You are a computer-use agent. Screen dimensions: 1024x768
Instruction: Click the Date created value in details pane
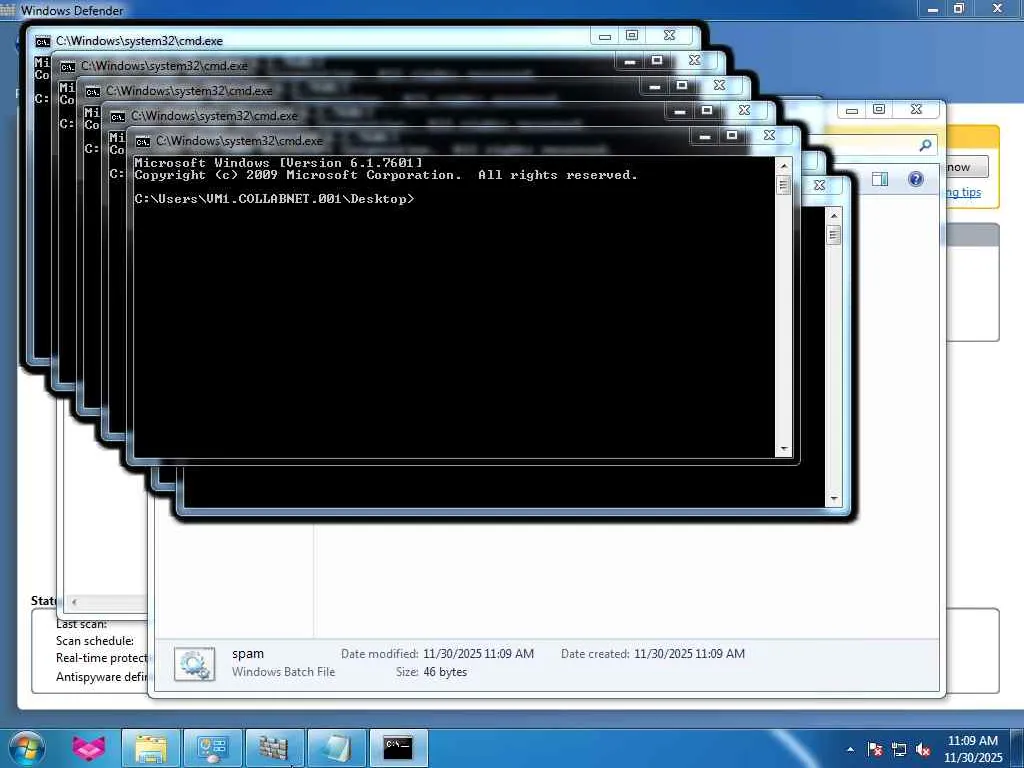[x=690, y=654]
